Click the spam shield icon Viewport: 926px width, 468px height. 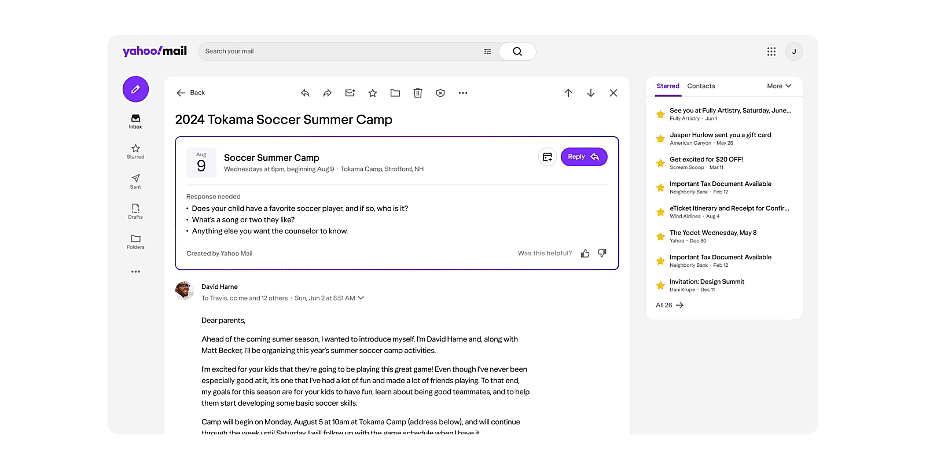pyautogui.click(x=440, y=93)
